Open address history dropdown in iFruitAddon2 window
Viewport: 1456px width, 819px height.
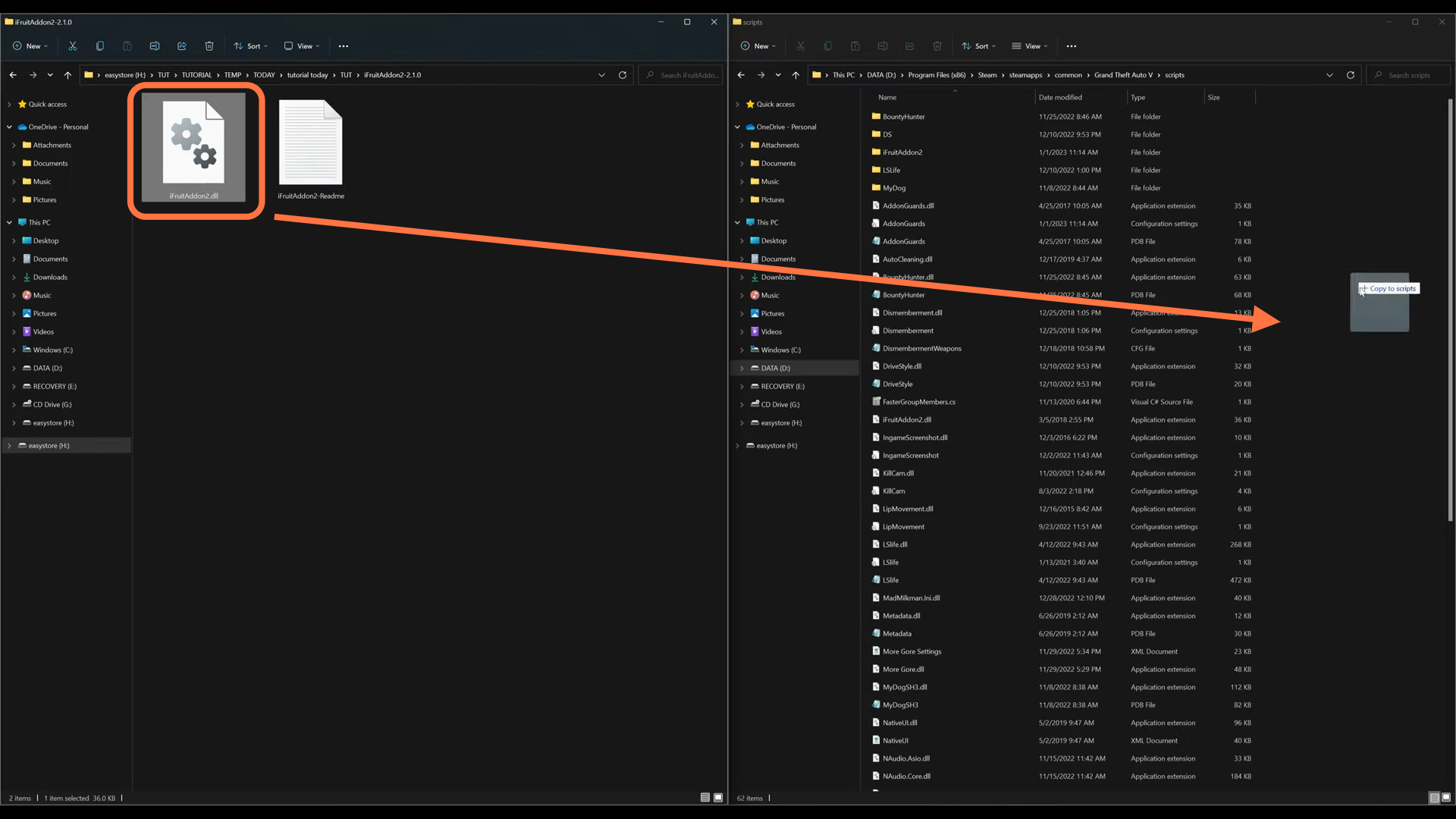click(x=601, y=75)
